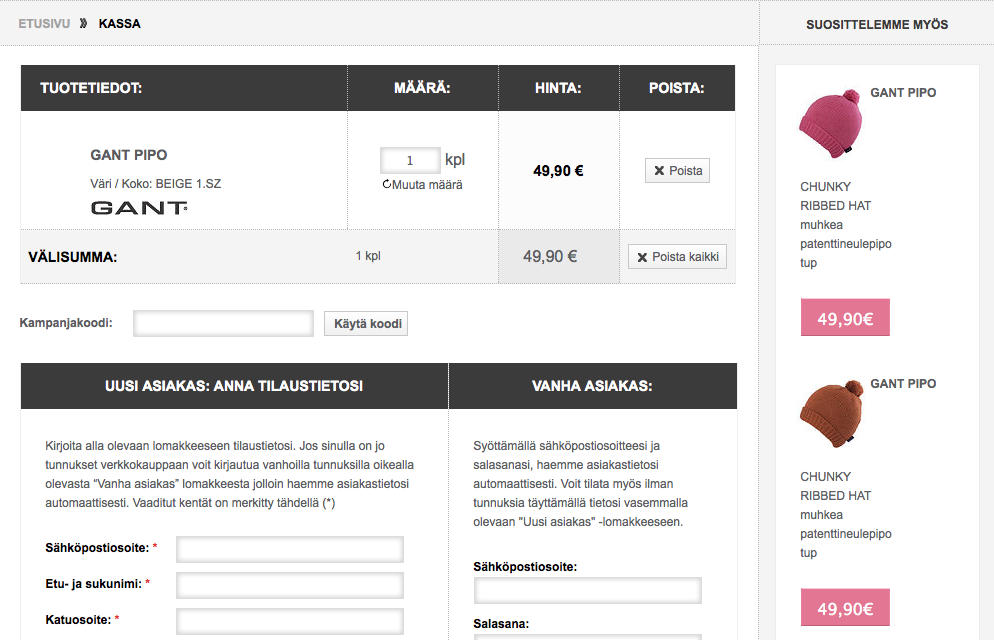Click the GANT brand logo

tap(139, 208)
